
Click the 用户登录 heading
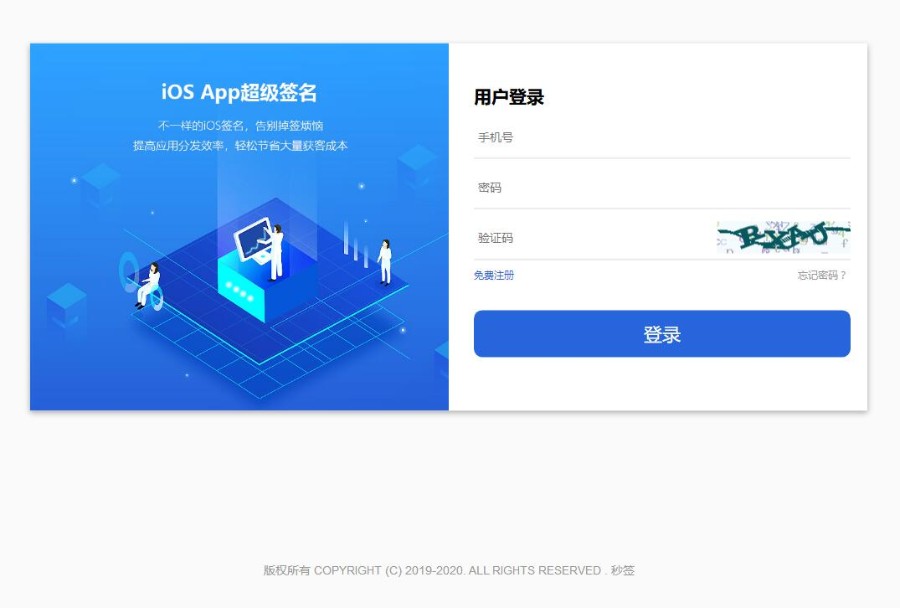pyautogui.click(x=509, y=97)
